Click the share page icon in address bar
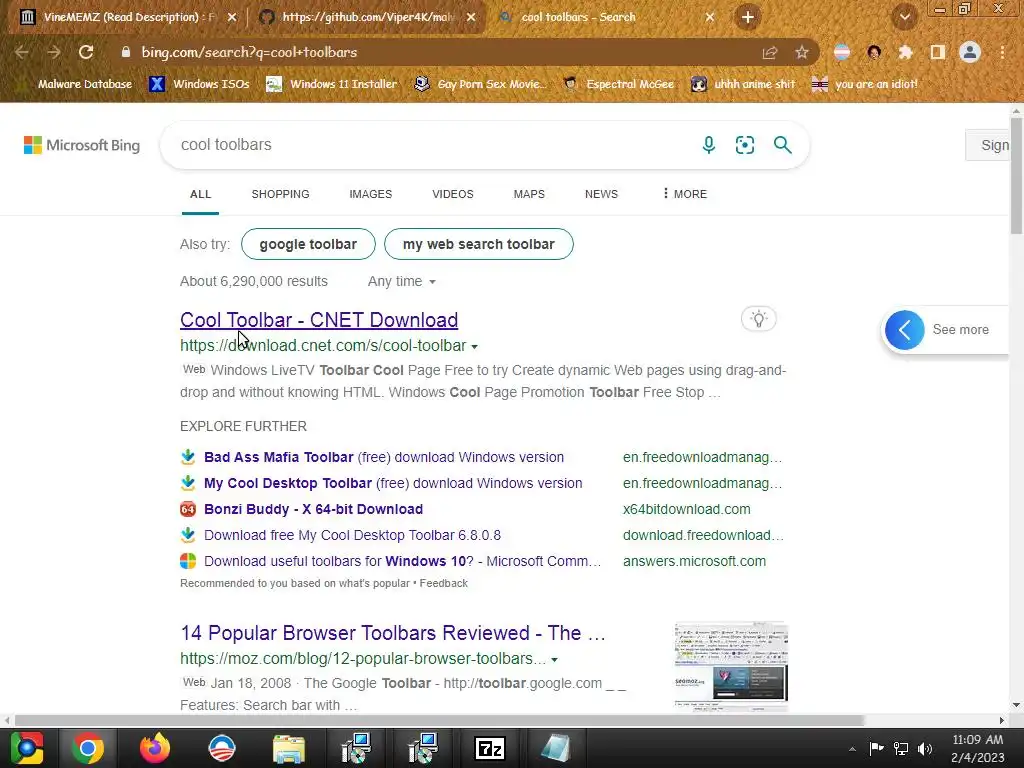This screenshot has width=1024, height=768. [x=770, y=52]
